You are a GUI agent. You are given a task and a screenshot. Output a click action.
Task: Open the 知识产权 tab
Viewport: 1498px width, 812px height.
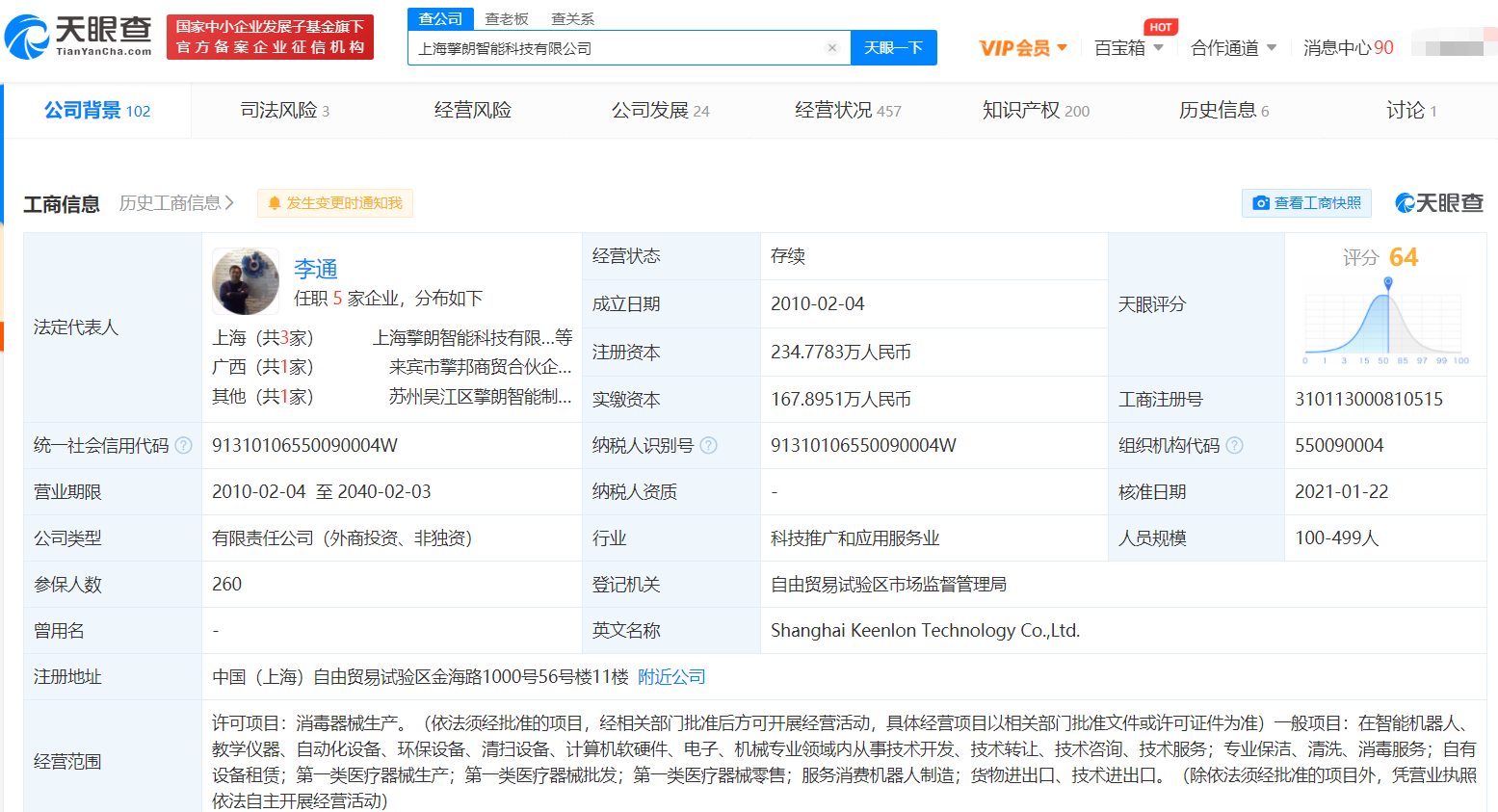[x=1037, y=110]
